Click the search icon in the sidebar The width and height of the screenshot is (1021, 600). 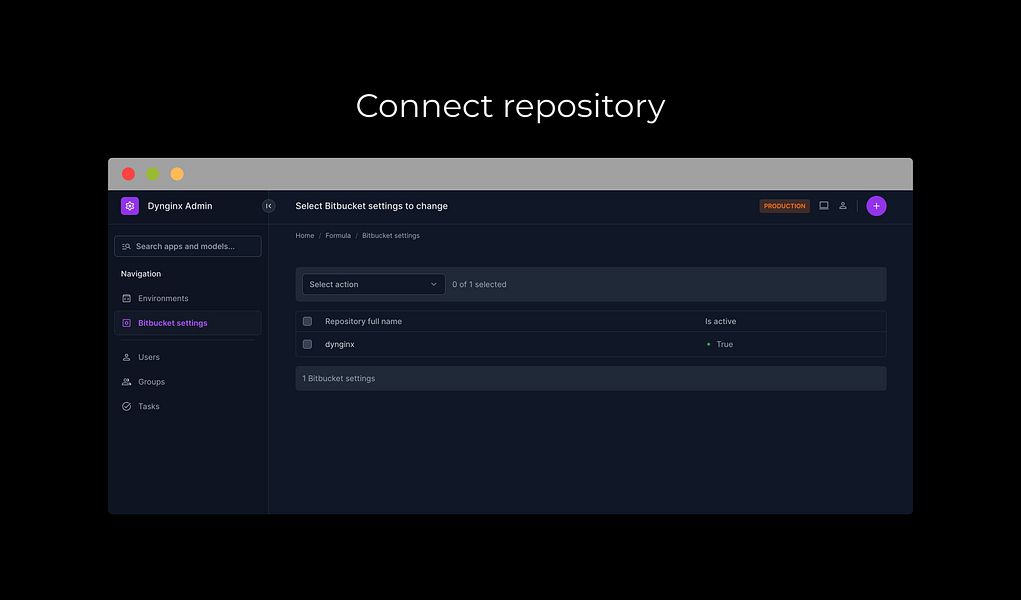(126, 246)
